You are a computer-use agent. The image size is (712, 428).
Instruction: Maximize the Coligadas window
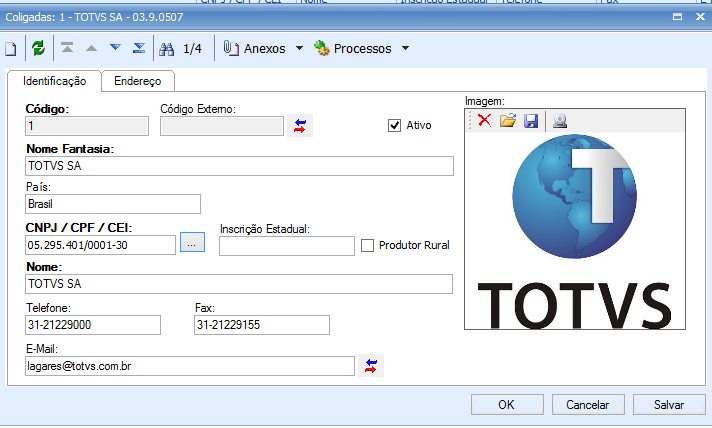tap(677, 17)
